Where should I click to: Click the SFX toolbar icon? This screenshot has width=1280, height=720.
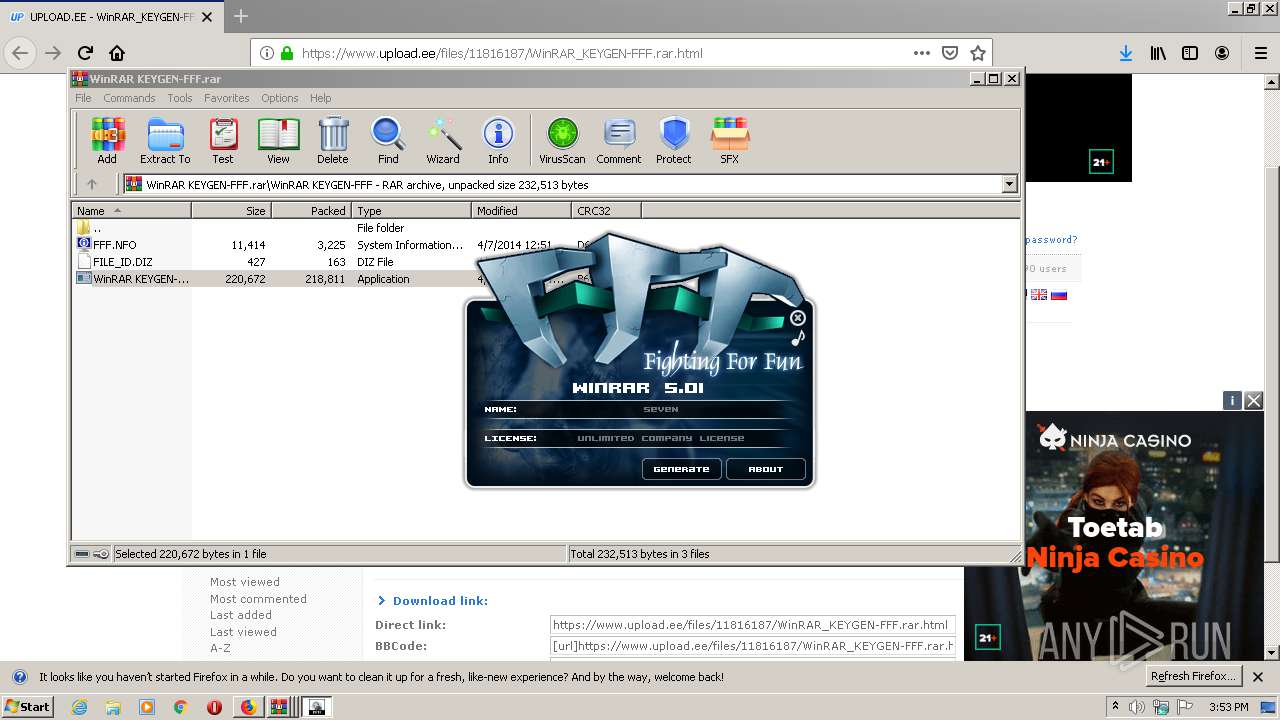730,140
